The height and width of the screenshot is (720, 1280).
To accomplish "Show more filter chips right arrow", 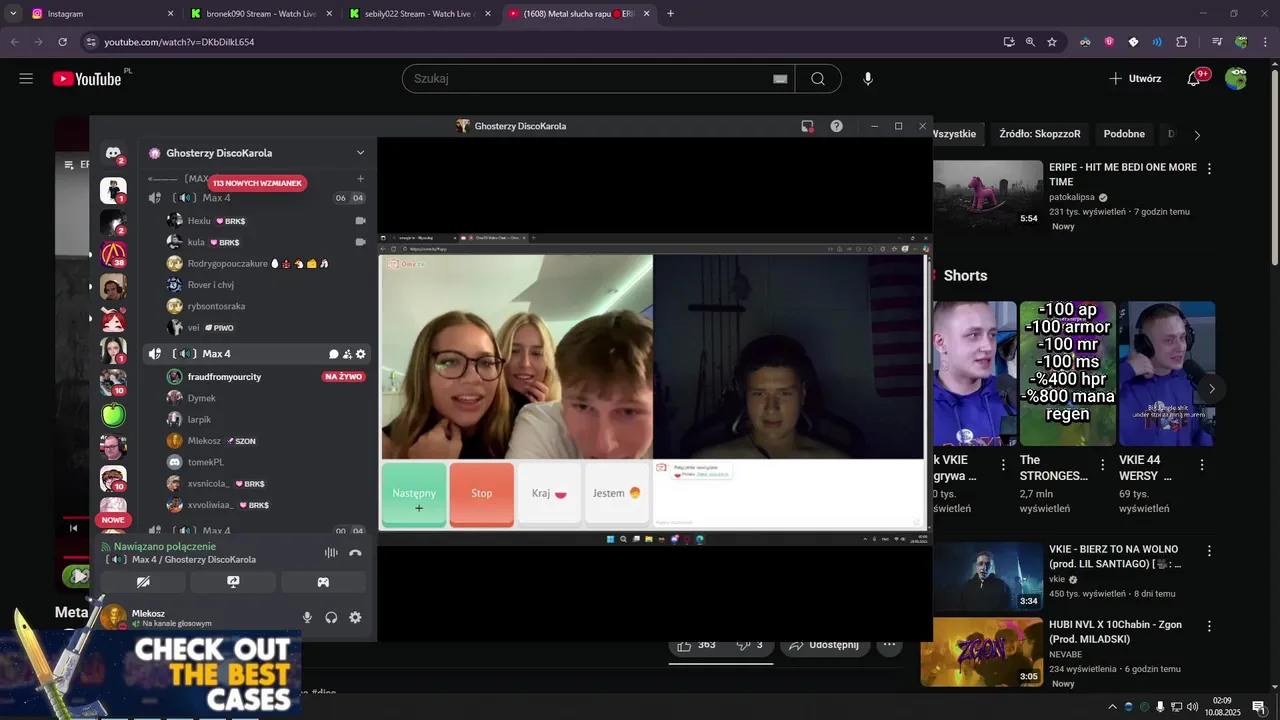I will coord(1197,134).
